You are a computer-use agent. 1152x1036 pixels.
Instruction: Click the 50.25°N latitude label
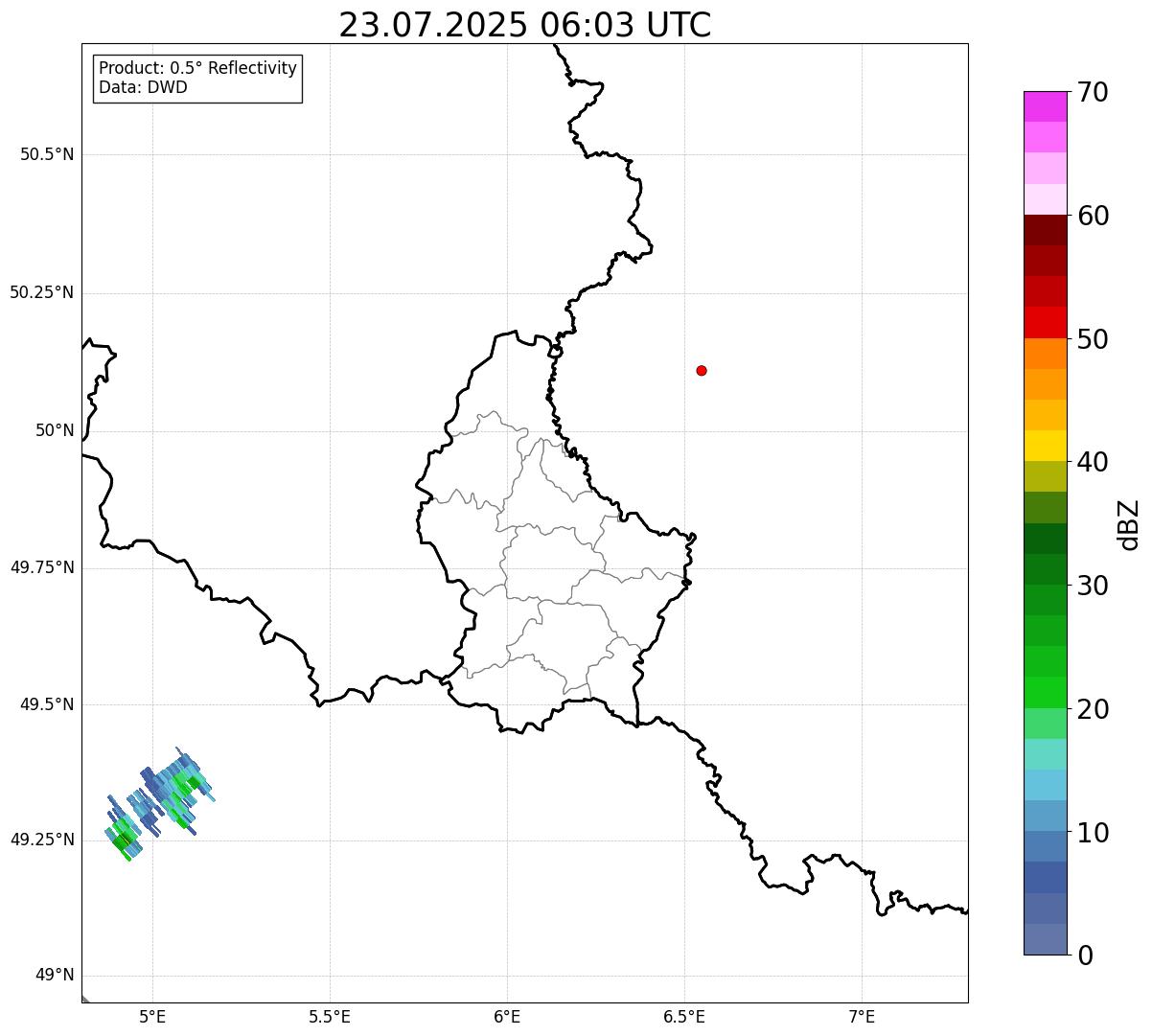click(x=41, y=292)
